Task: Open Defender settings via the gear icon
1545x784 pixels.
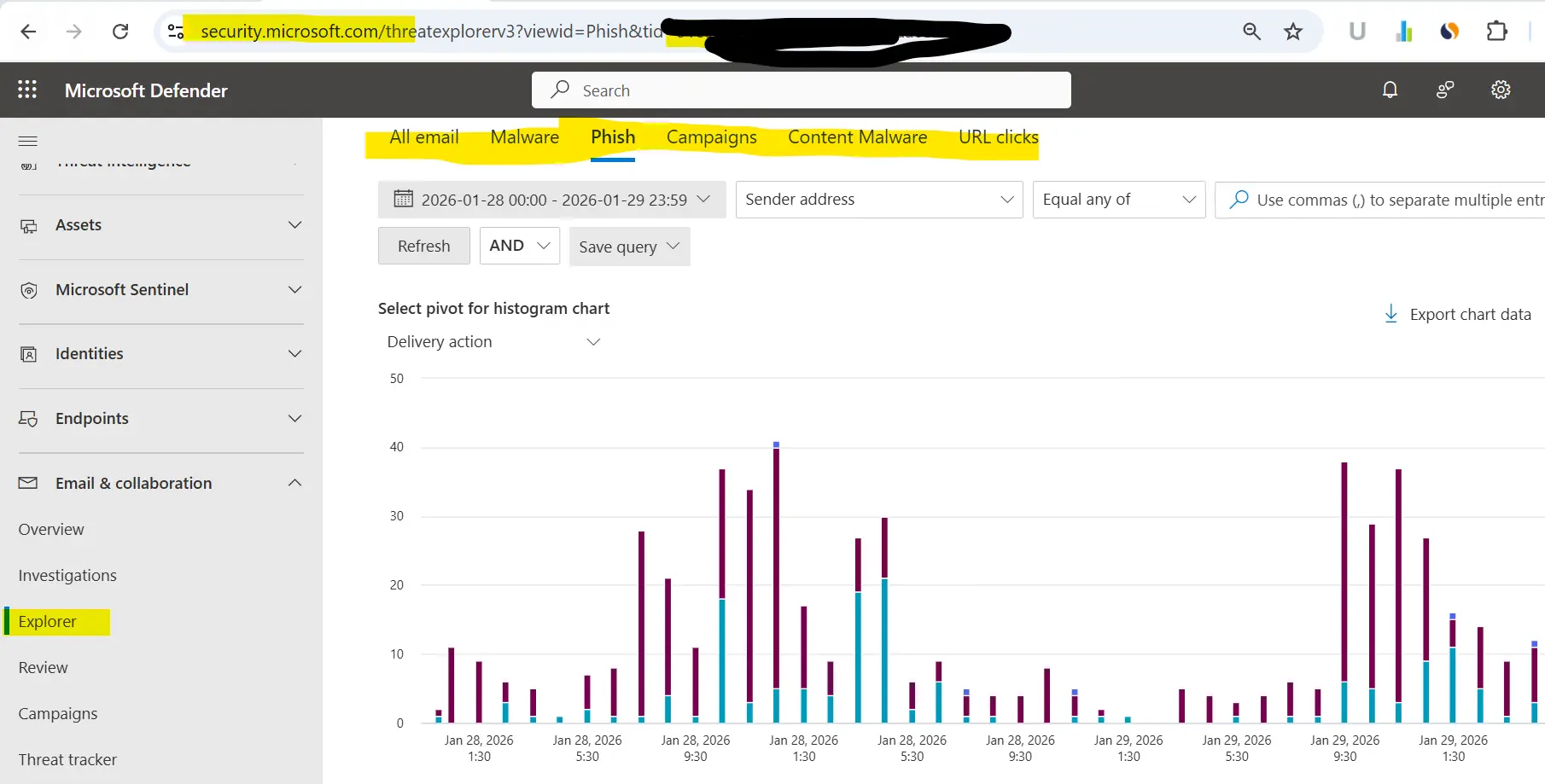Action: click(1501, 90)
